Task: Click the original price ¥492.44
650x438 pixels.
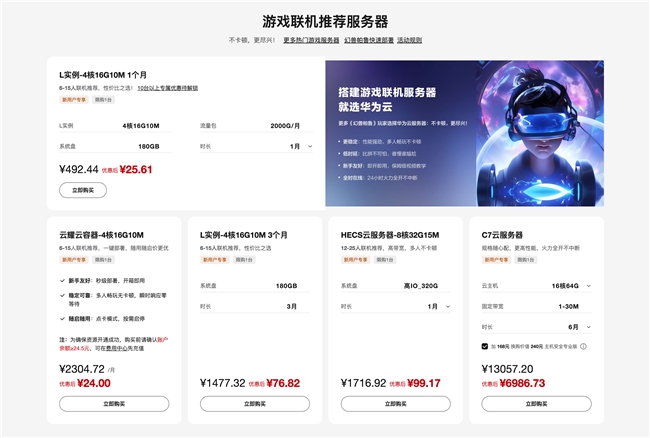Action: click(x=79, y=169)
